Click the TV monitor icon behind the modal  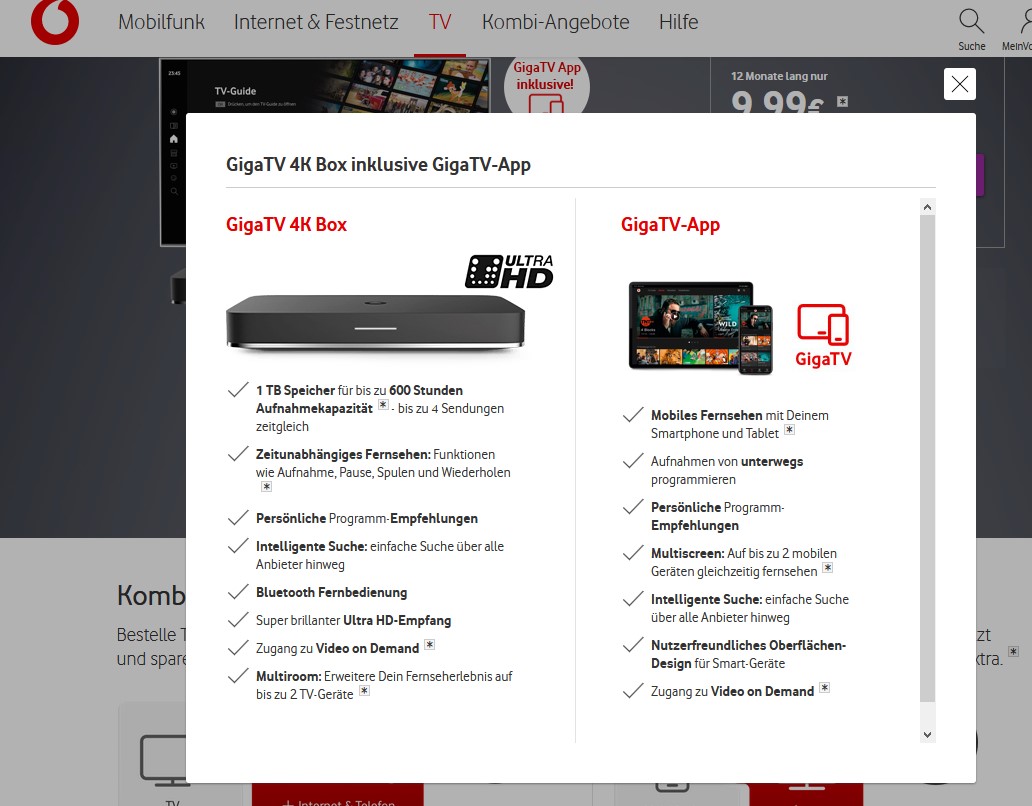tap(163, 760)
